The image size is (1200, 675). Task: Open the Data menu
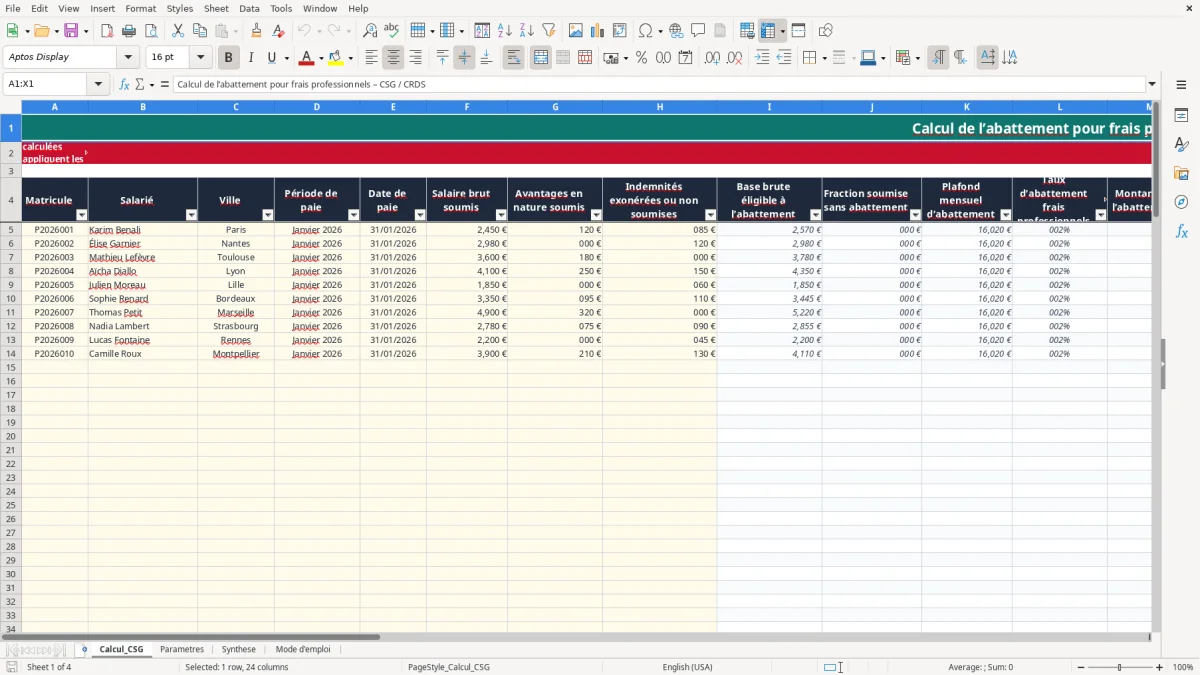coord(249,8)
